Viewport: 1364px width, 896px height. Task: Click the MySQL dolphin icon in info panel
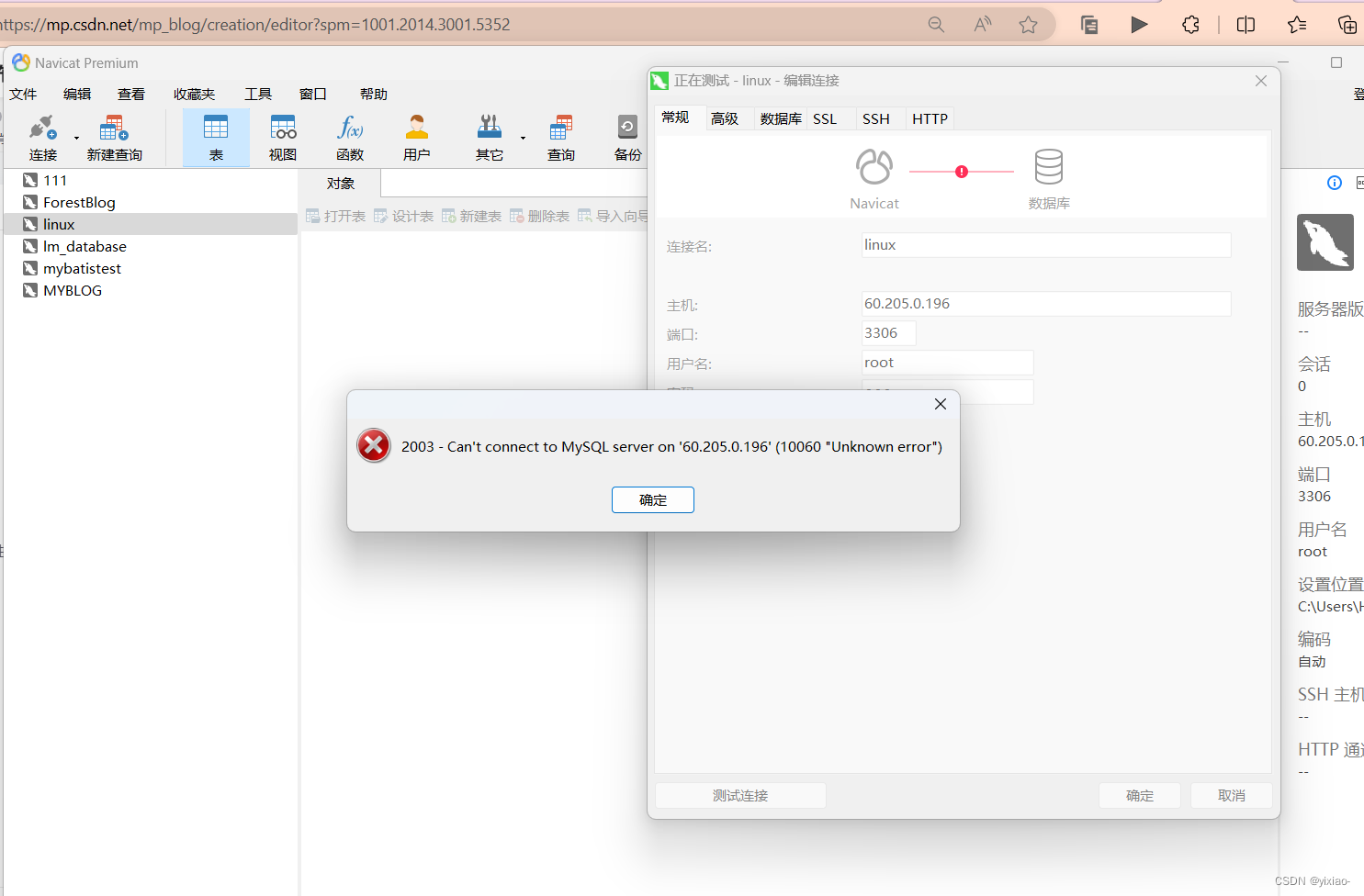point(1325,242)
